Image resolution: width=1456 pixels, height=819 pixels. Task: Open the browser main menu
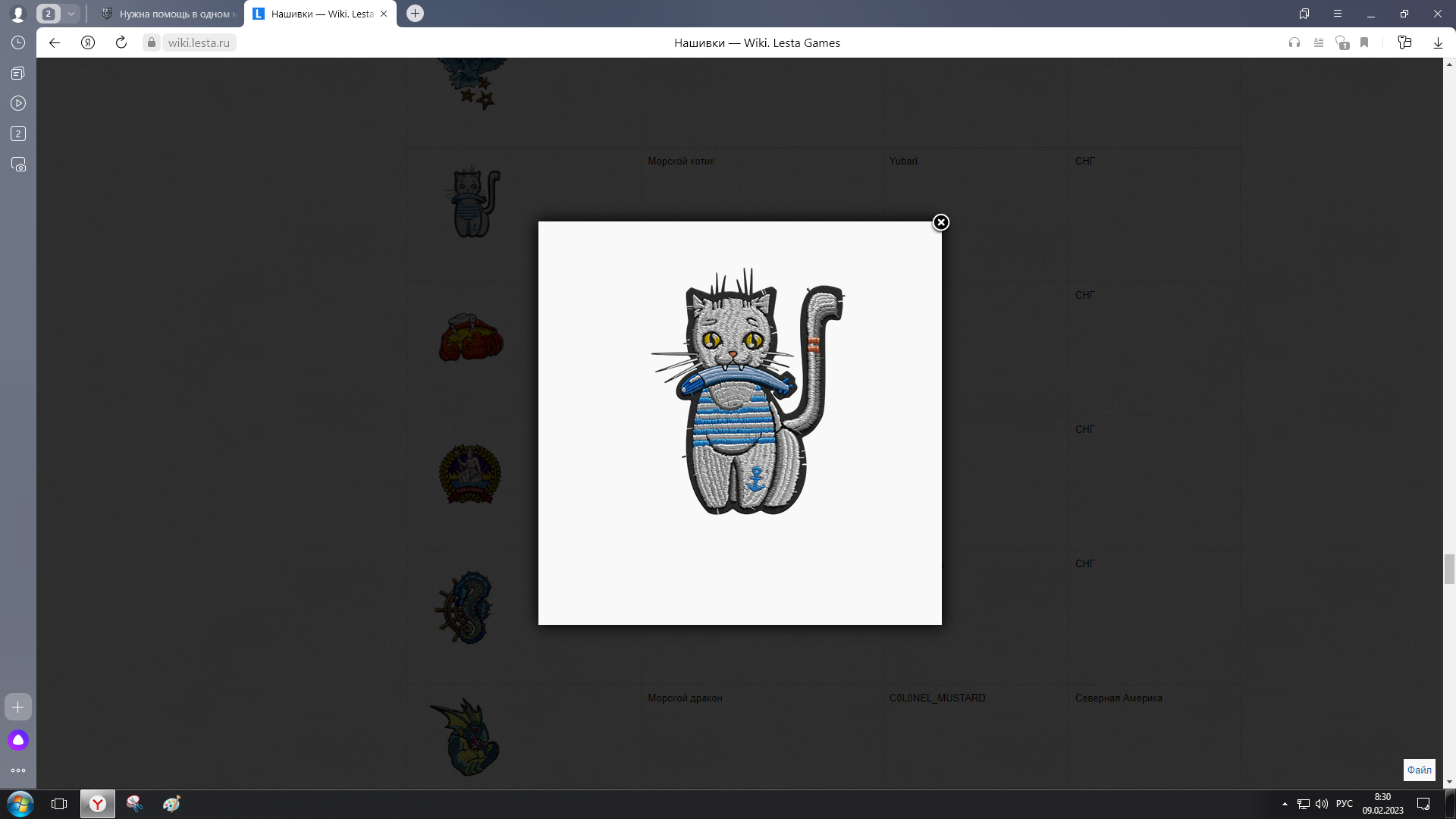coord(1338,14)
